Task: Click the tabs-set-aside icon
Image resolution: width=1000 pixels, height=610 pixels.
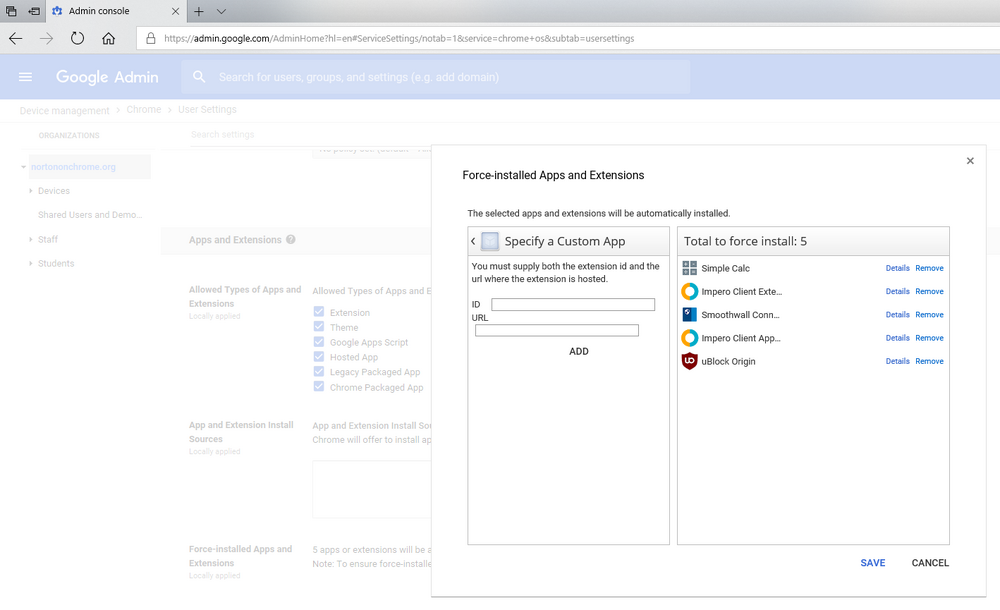Action: point(11,11)
